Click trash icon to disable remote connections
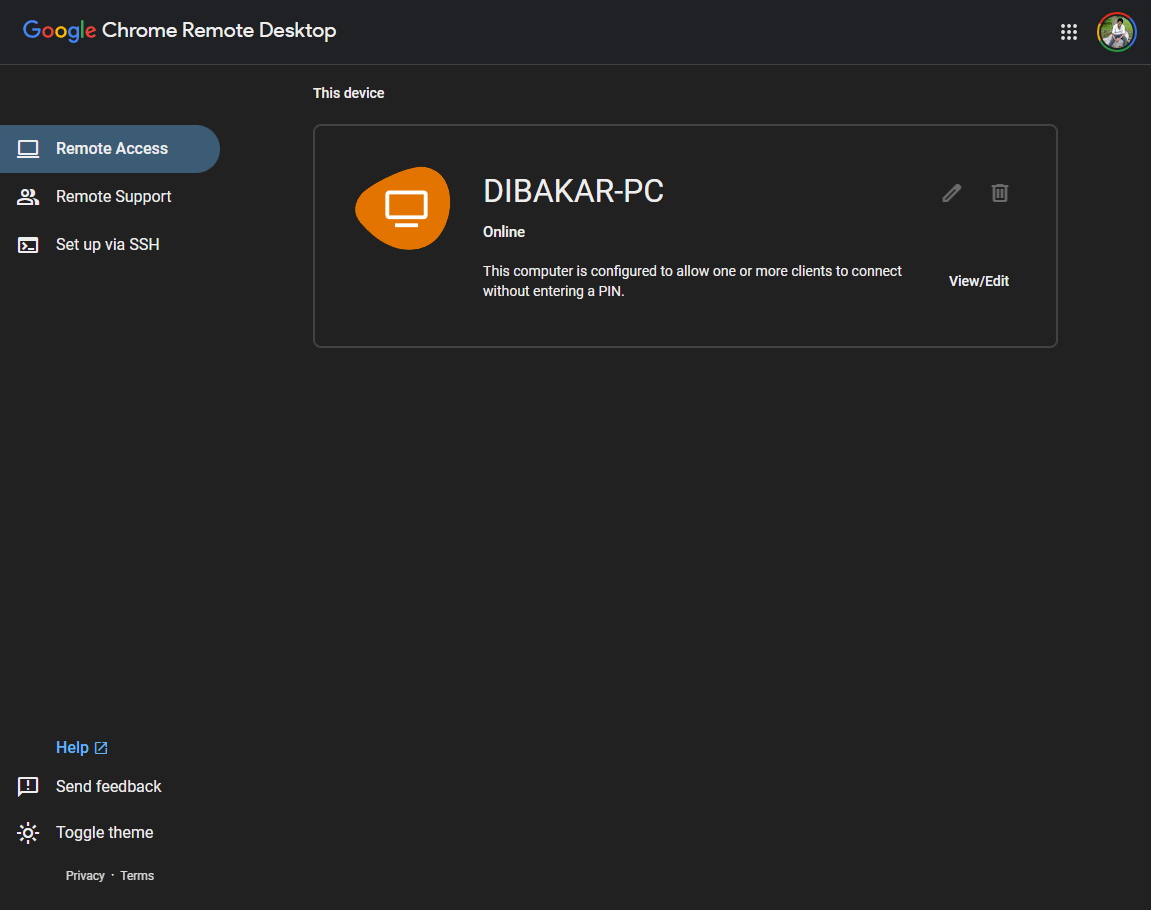The width and height of the screenshot is (1151, 910). click(999, 193)
